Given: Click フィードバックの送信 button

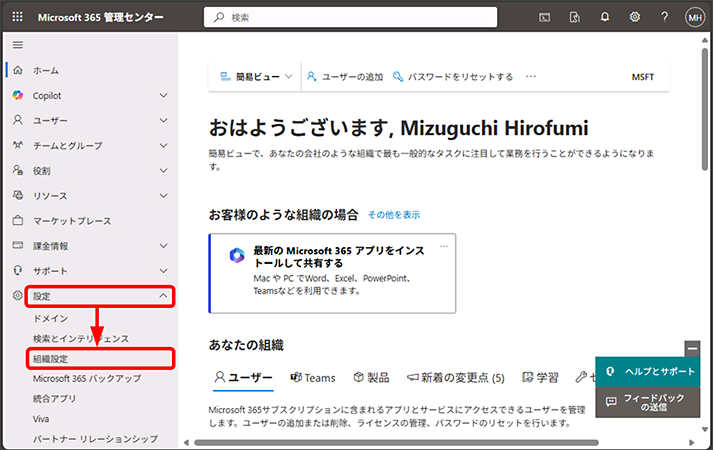Looking at the screenshot, I should [x=648, y=402].
